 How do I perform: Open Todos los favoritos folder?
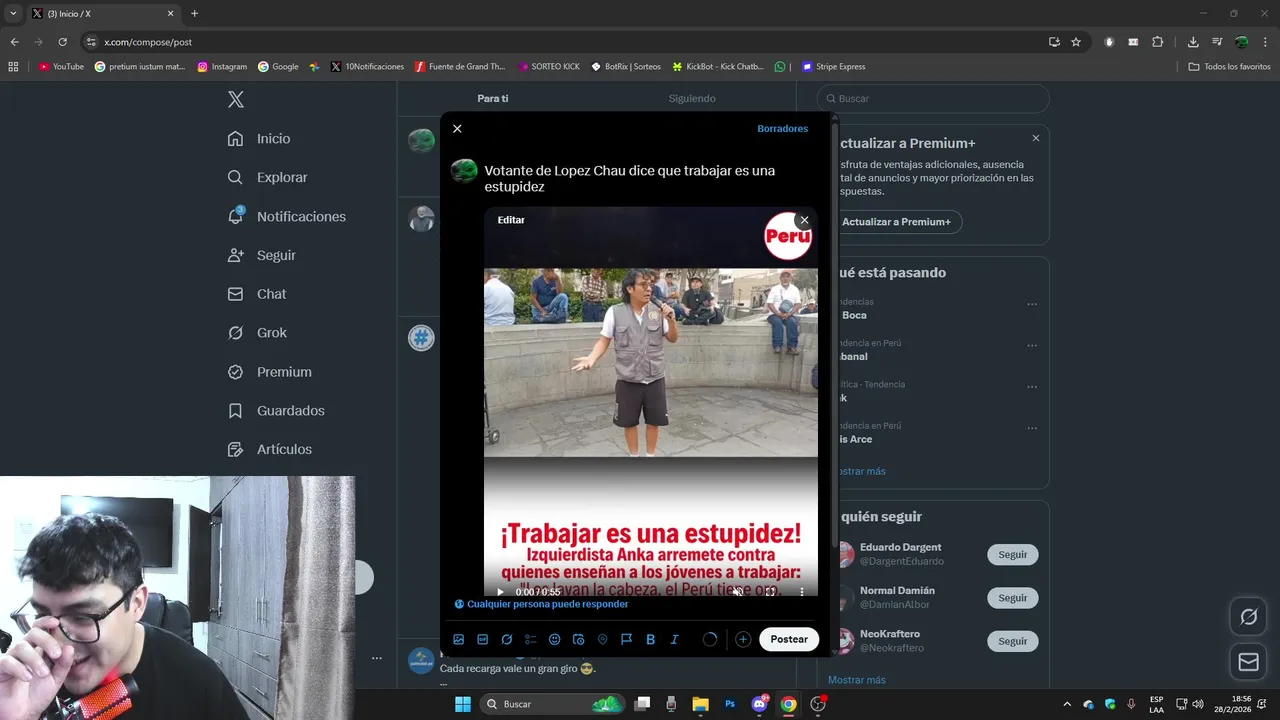pos(1229,67)
